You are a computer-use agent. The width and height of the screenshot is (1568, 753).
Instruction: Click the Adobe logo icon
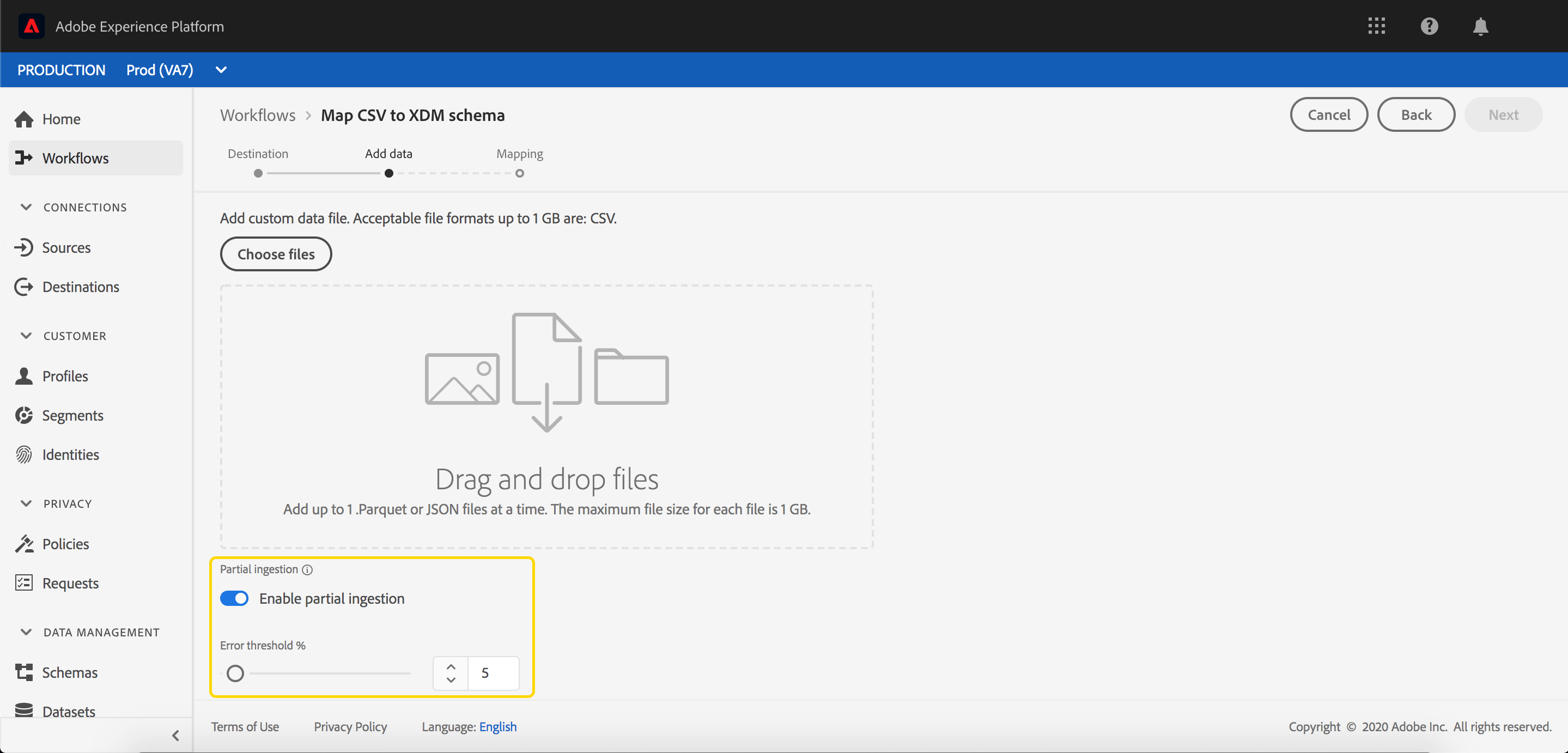click(x=32, y=26)
